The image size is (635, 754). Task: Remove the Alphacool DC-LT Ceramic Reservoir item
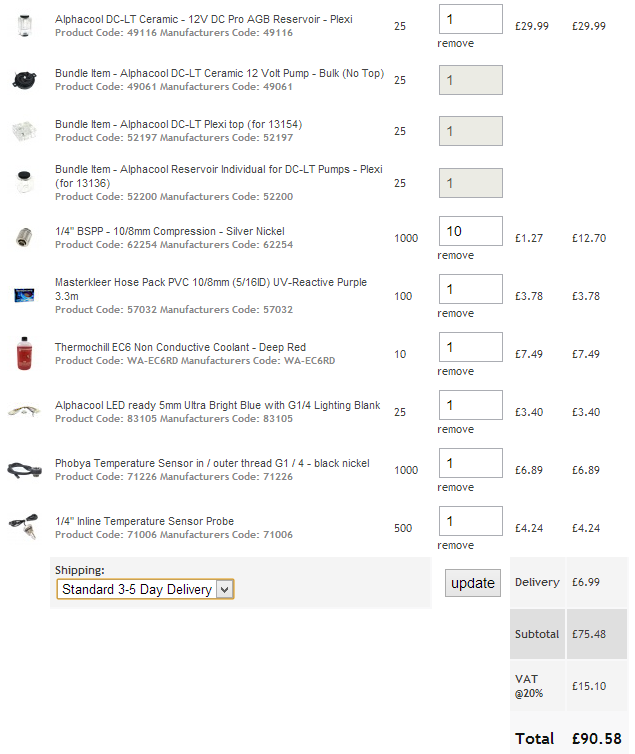(x=455, y=43)
